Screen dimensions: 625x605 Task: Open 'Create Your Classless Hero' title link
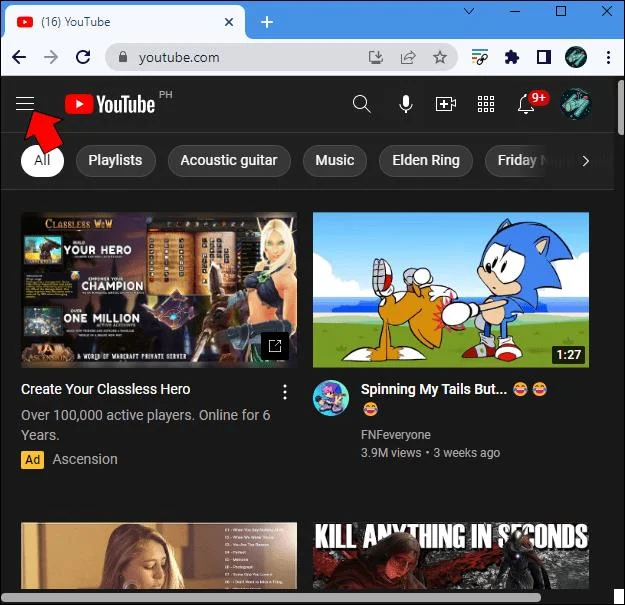[x=106, y=389]
